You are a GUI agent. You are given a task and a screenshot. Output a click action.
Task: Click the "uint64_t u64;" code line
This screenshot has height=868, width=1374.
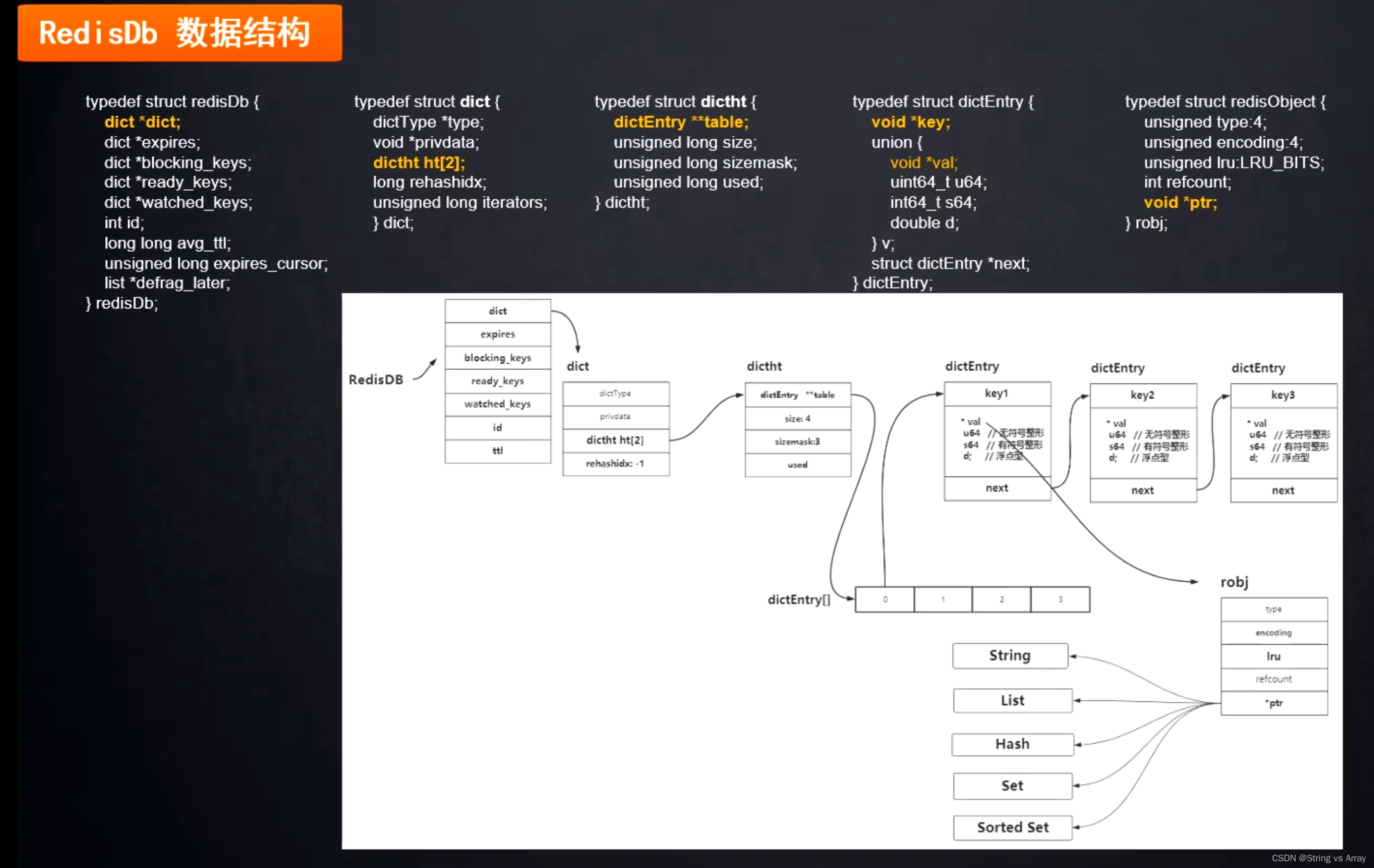click(938, 182)
